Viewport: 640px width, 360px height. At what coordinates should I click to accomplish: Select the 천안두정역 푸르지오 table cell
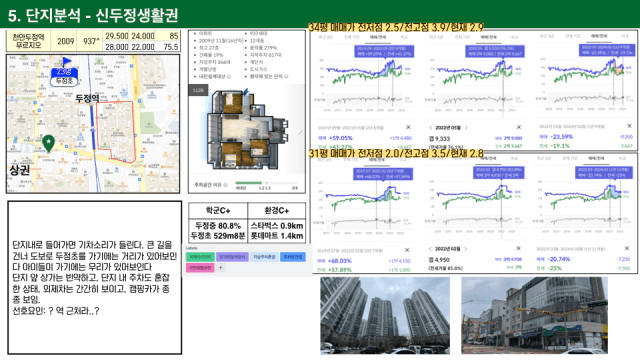point(28,41)
